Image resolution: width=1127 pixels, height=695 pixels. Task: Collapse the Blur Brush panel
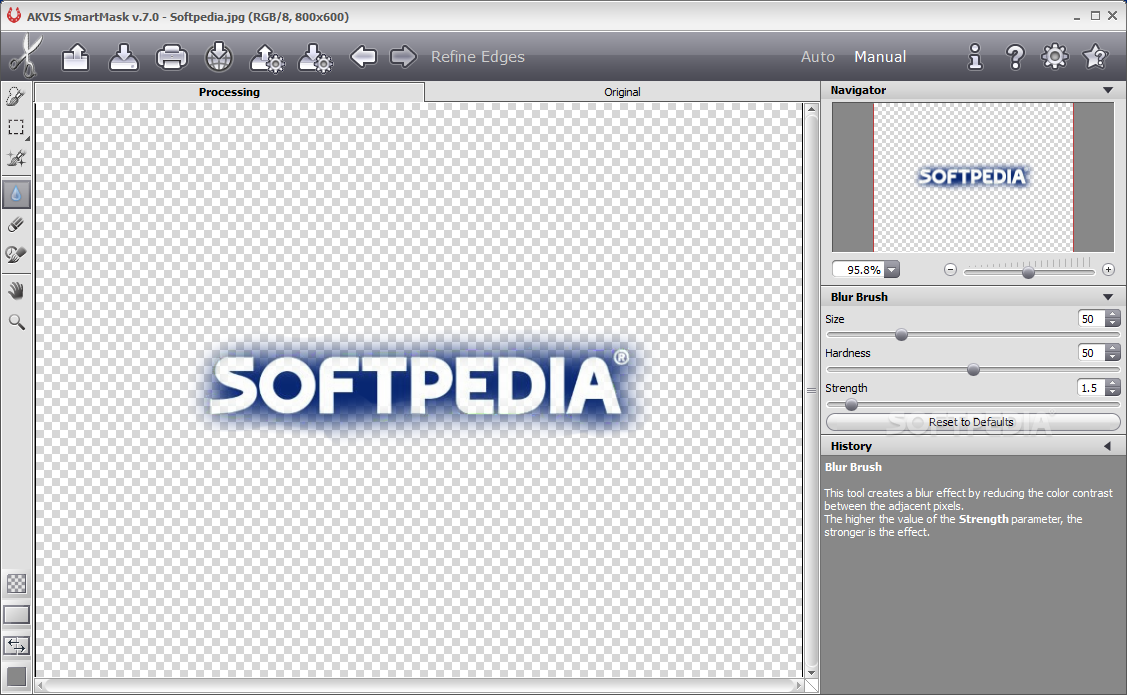1108,297
